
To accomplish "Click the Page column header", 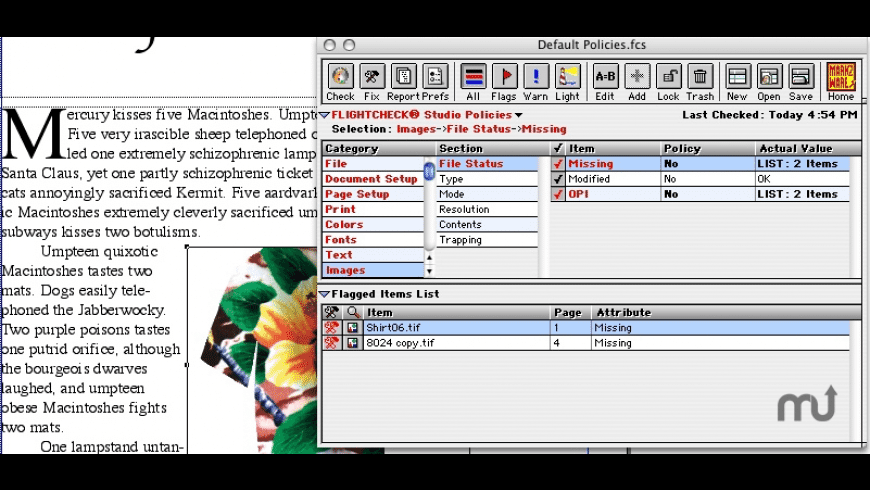I will tap(570, 312).
